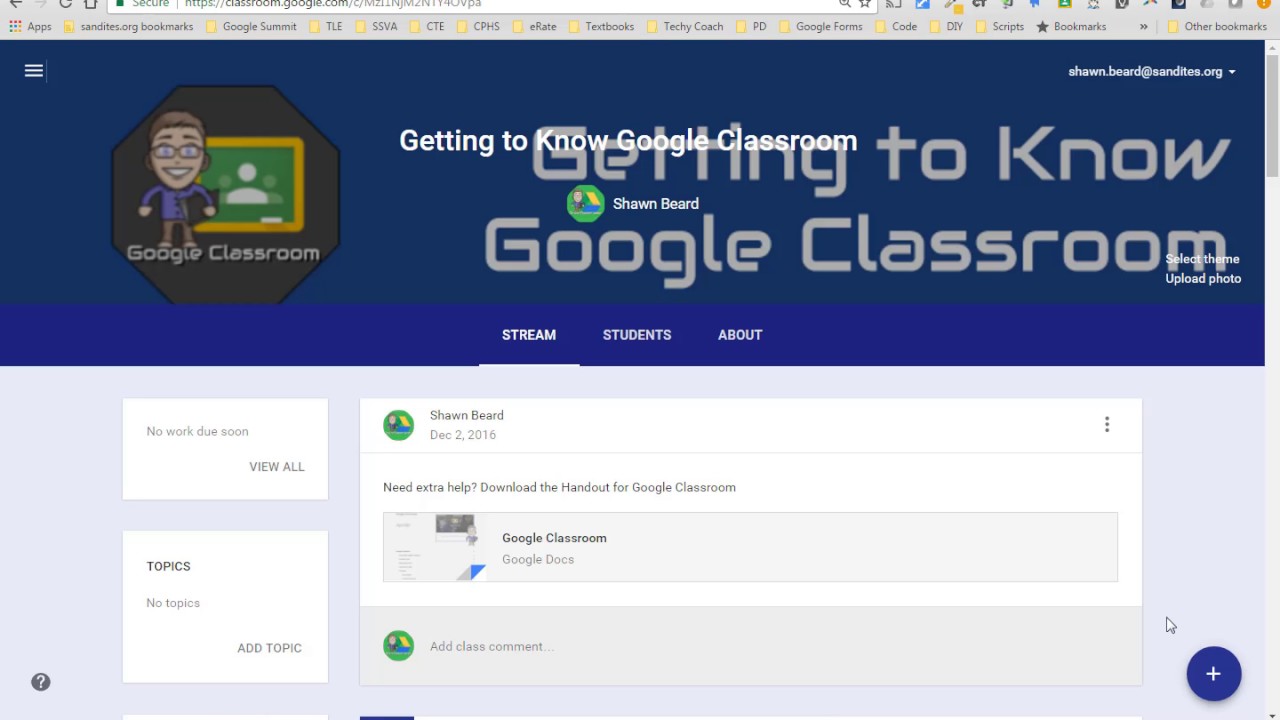The width and height of the screenshot is (1280, 720).
Task: Open the CPHS bookmarks folder
Action: coord(478,27)
